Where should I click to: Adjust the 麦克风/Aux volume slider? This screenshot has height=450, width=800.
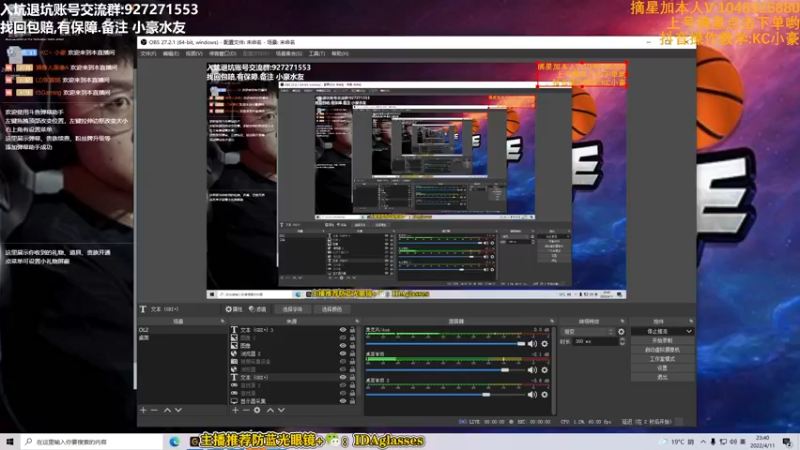(445, 344)
